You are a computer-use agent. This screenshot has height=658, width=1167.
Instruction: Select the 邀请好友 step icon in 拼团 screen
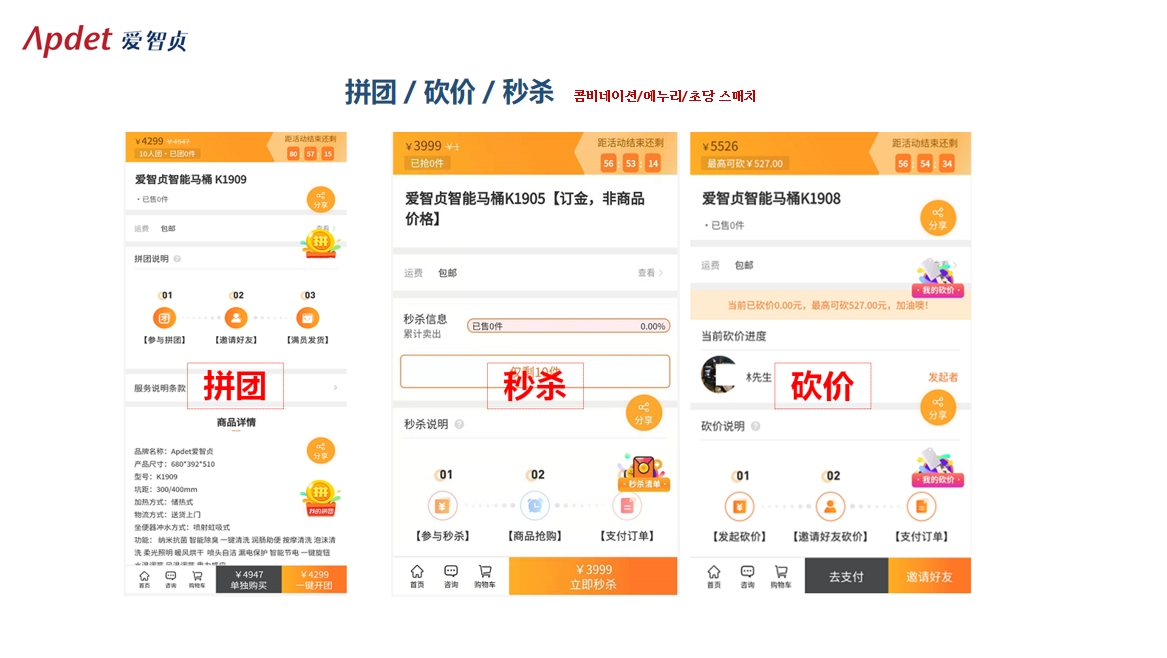(x=236, y=318)
